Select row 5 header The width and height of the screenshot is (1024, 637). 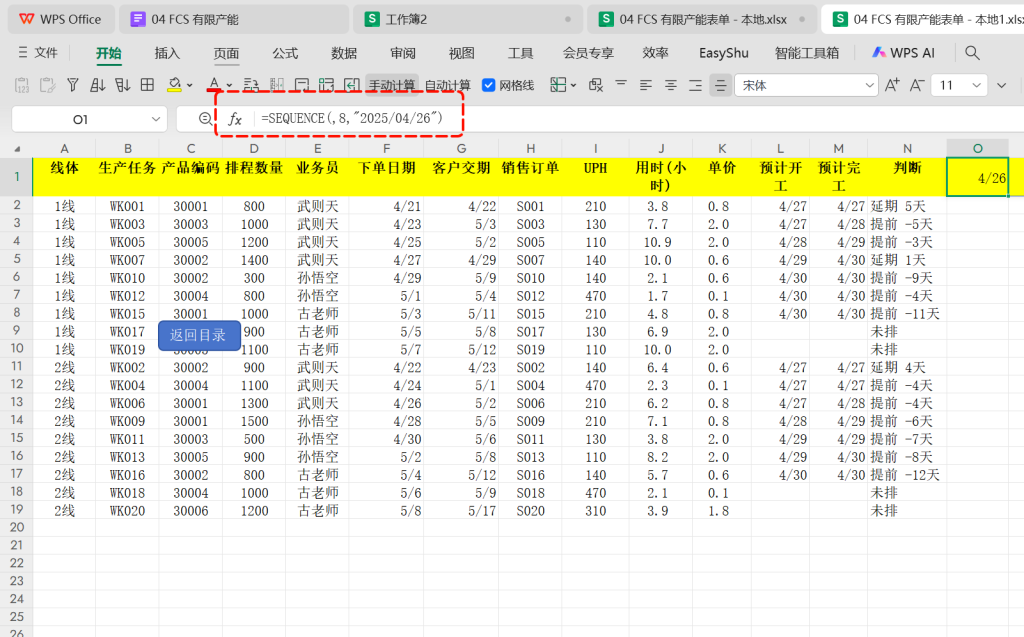(x=16, y=259)
